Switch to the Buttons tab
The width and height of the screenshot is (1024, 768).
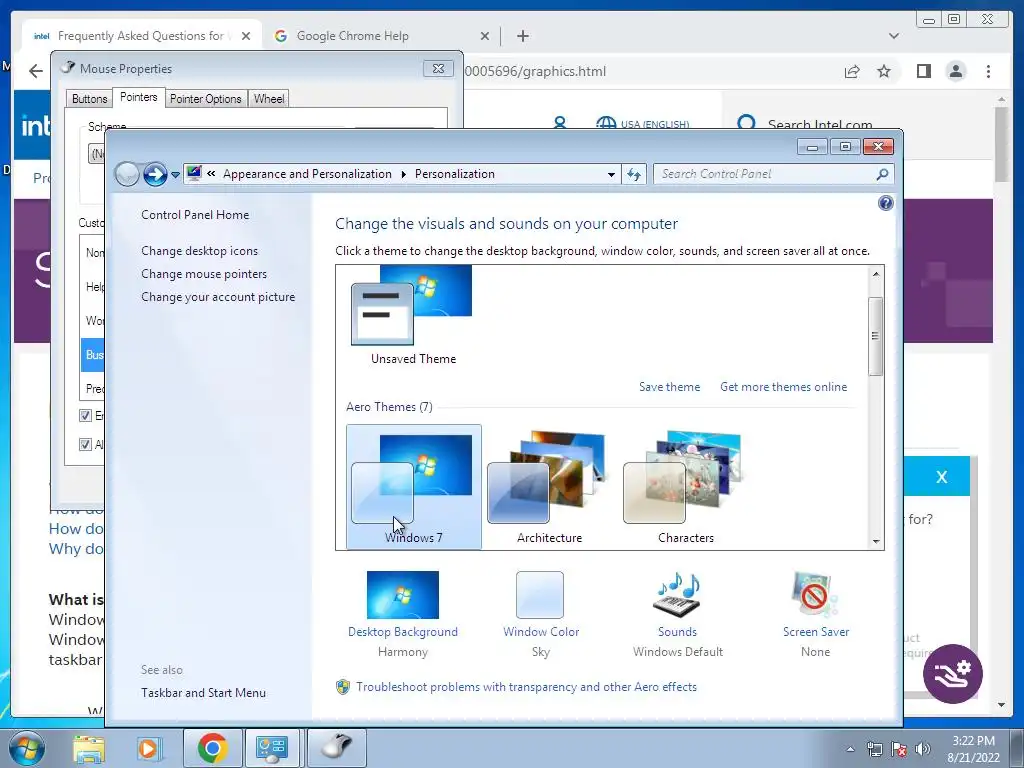point(89,99)
